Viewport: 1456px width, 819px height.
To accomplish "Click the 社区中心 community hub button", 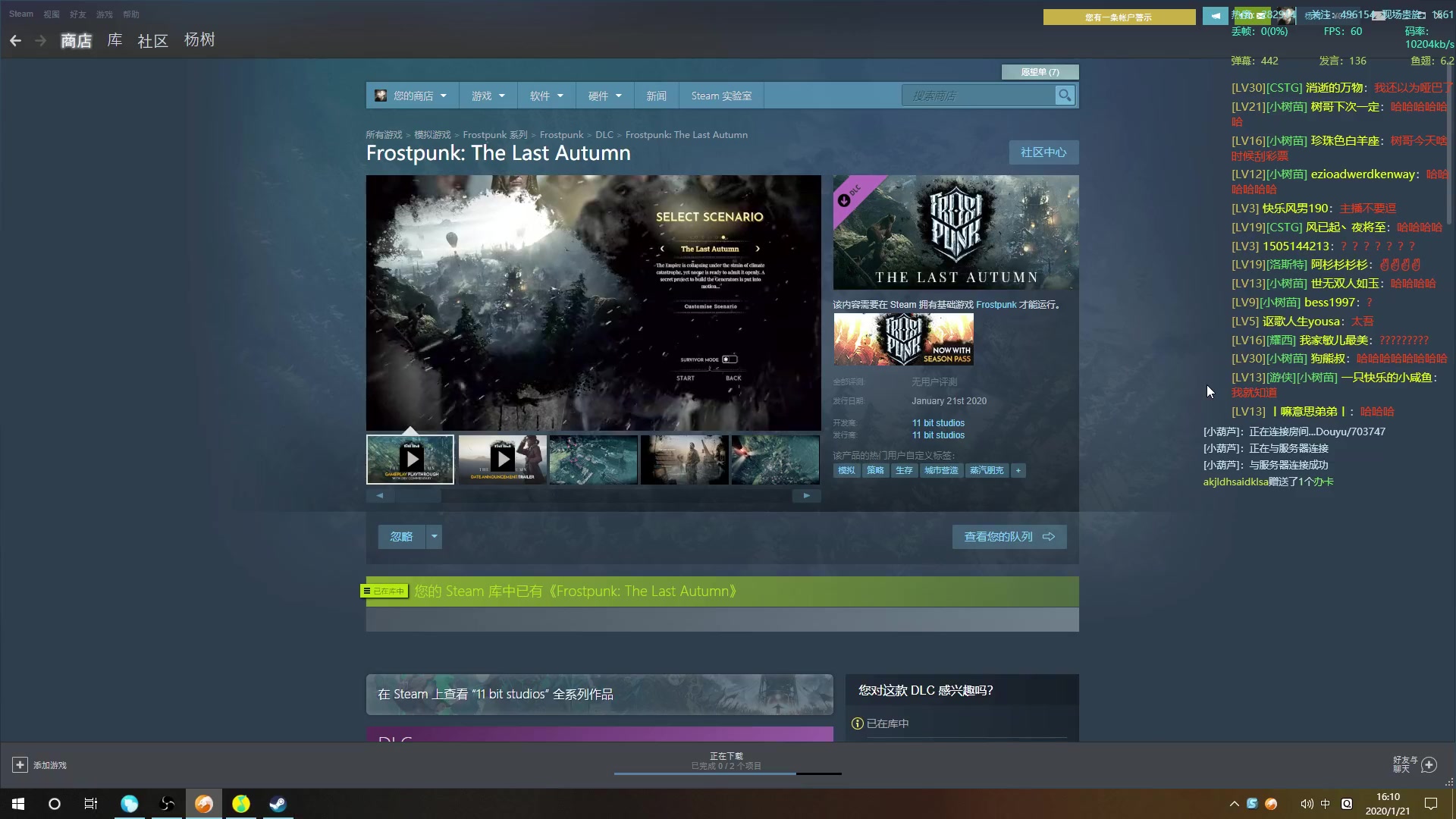I will click(x=1043, y=152).
